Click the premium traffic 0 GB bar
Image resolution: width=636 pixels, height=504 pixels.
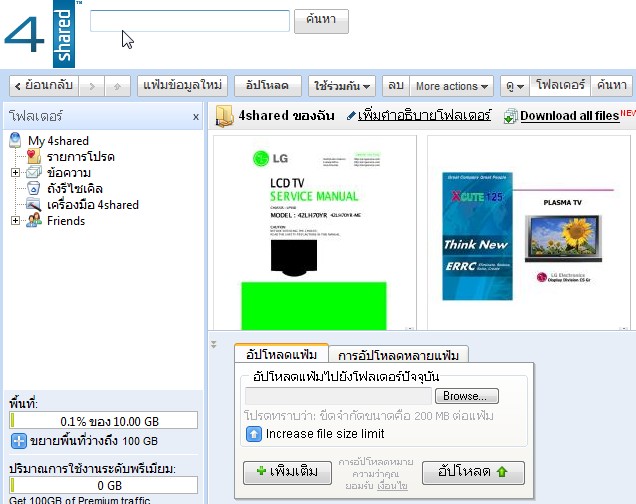pyautogui.click(x=103, y=485)
